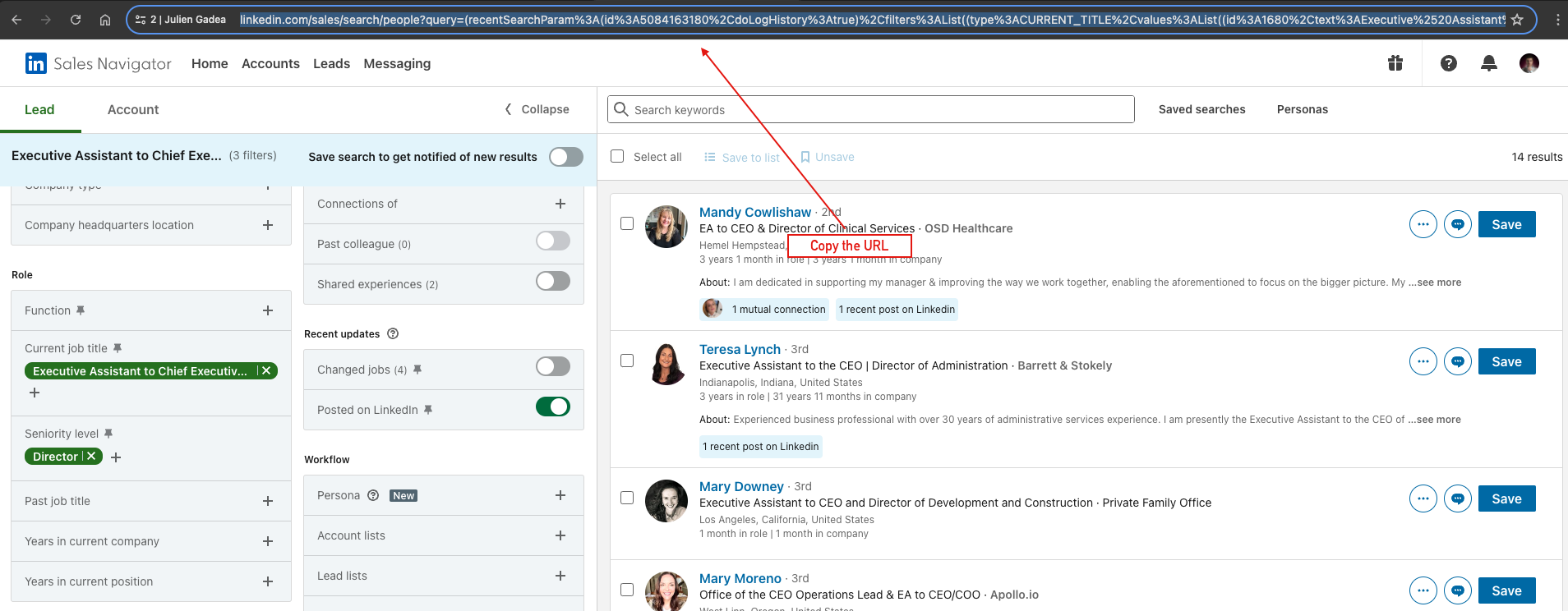Viewport: 1568px width, 611px height.
Task: Message Teresa Lynch via chat icon
Action: point(1457,361)
